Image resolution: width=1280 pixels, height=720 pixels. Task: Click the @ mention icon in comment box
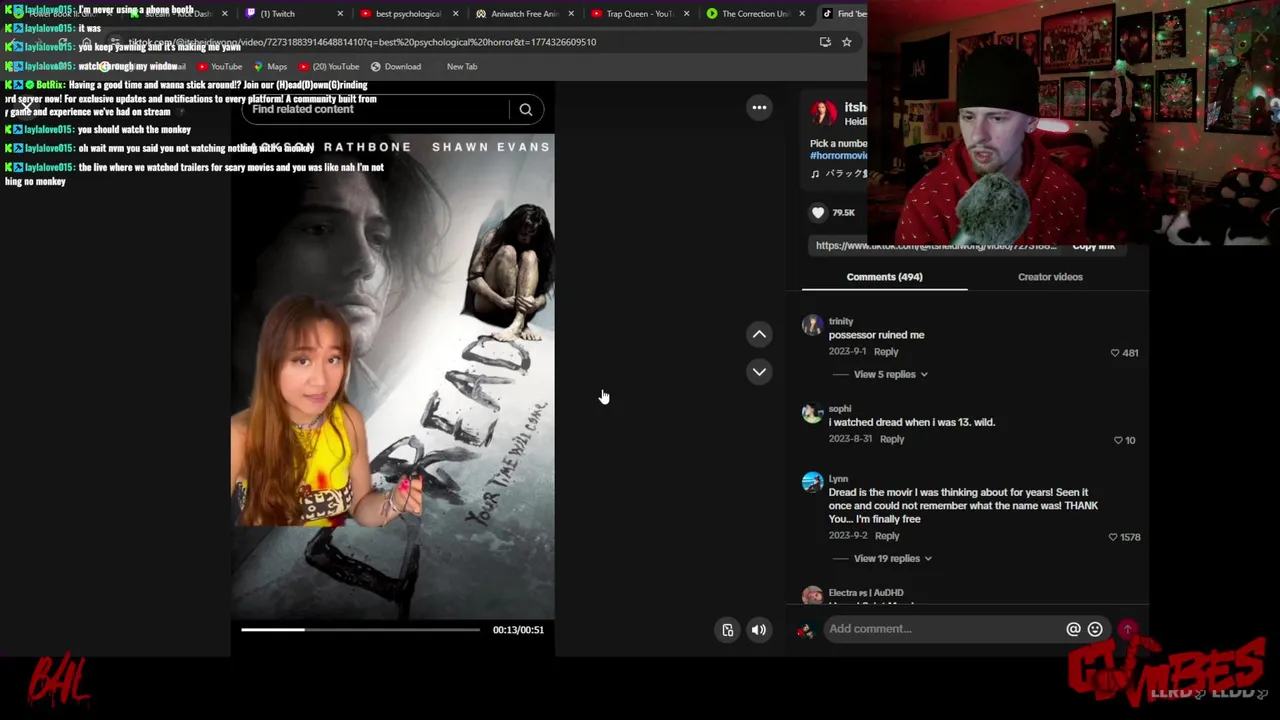click(1073, 629)
